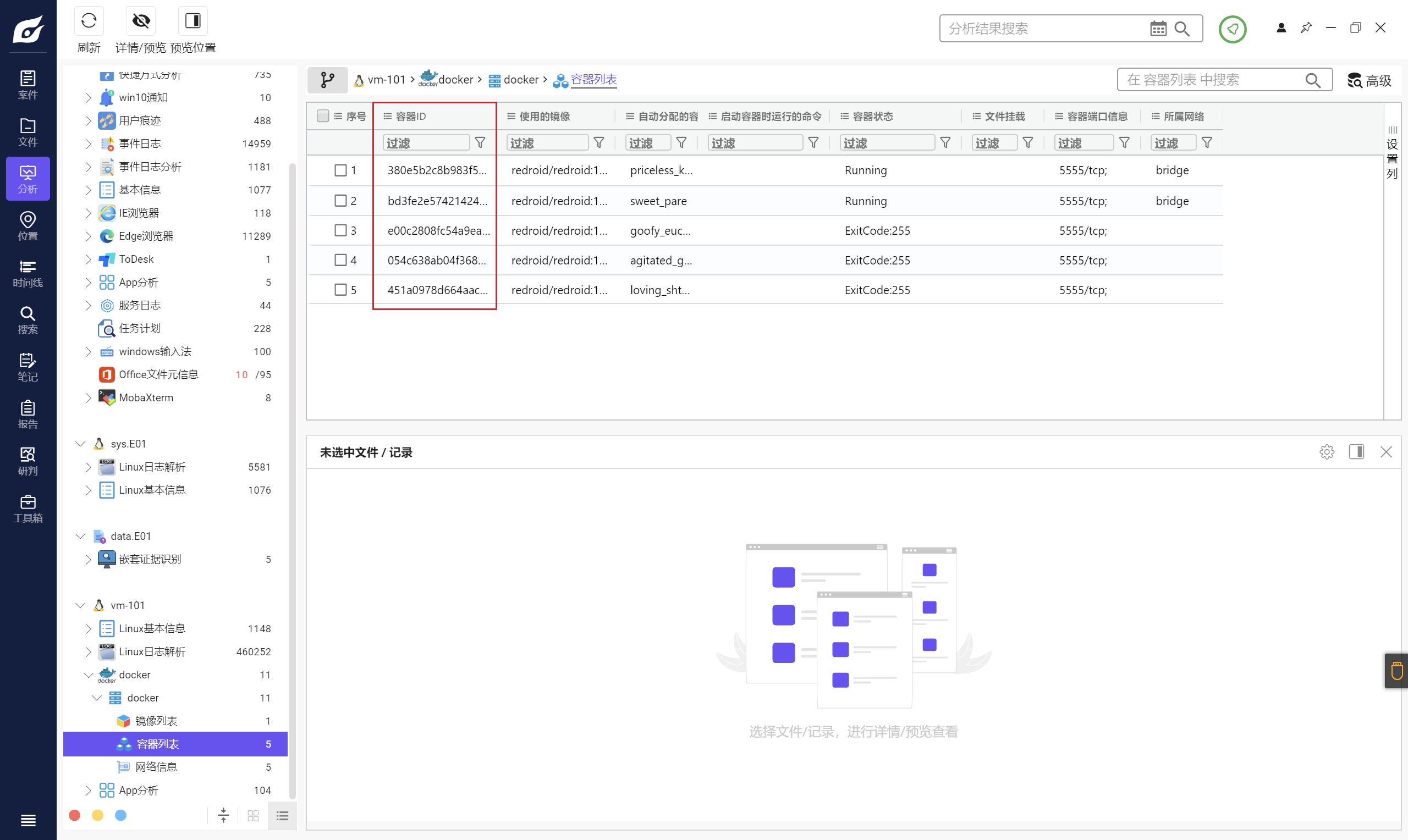This screenshot has width=1408, height=840.
Task: Open the 时间线 sidebar section
Action: 28,273
